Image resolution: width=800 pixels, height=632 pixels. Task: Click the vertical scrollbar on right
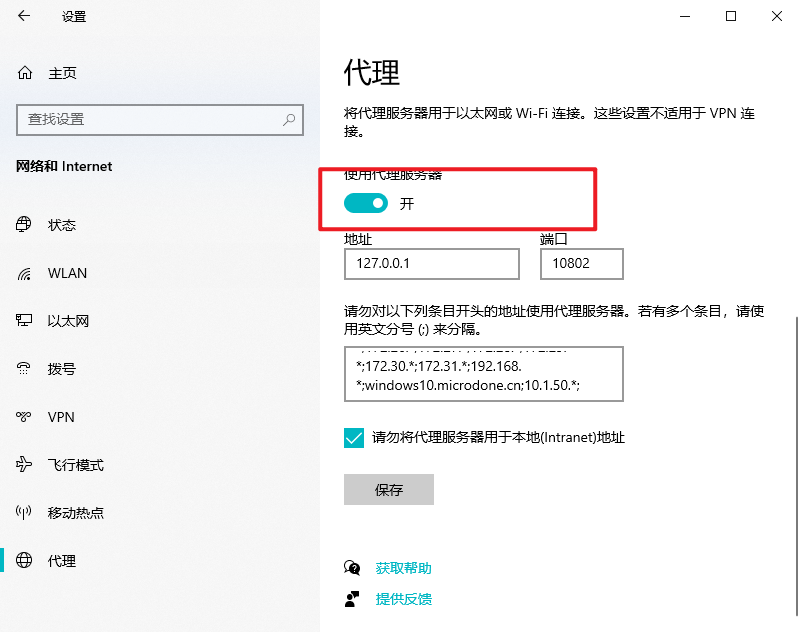[796, 467]
